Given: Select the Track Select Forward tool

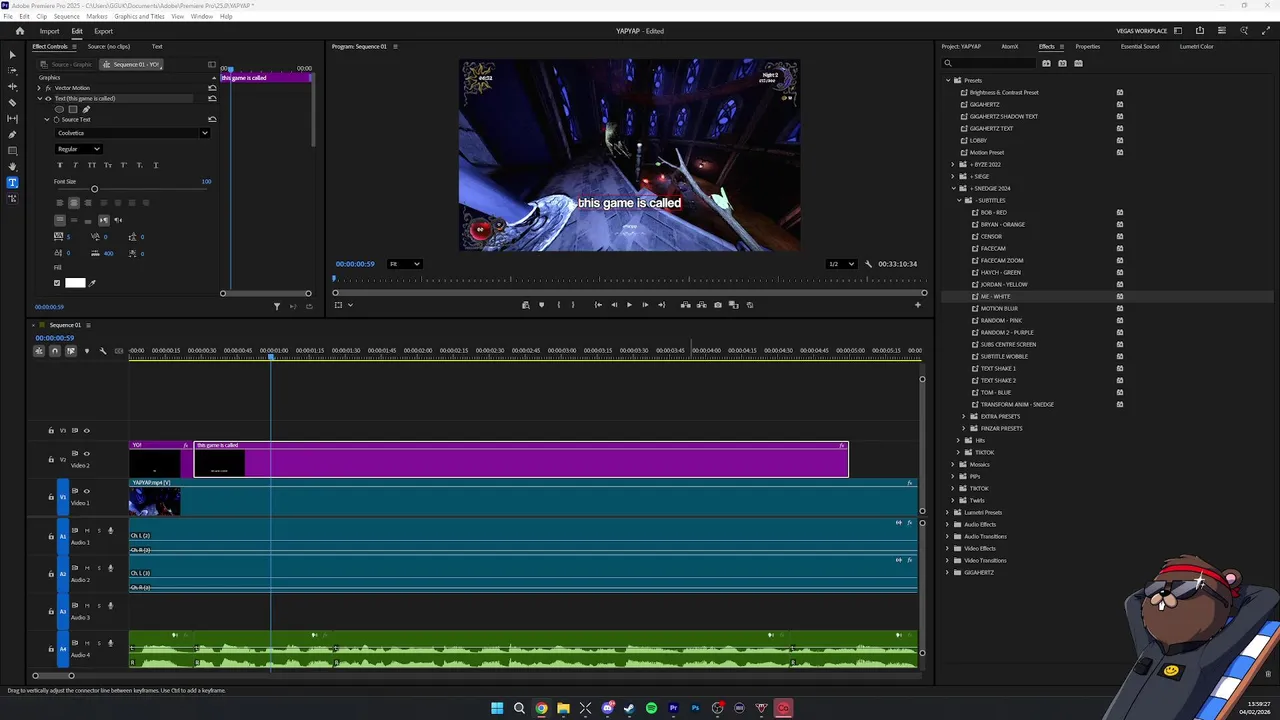Looking at the screenshot, I should (12, 70).
